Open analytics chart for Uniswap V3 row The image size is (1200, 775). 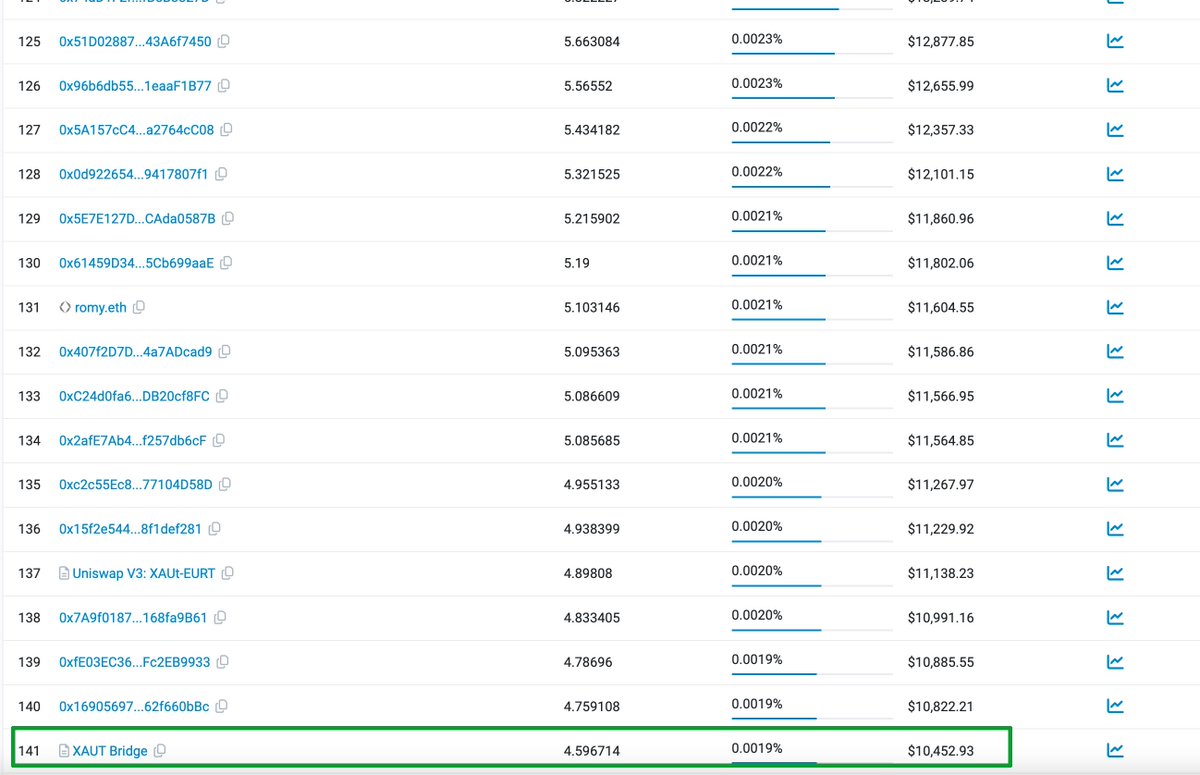pyautogui.click(x=1115, y=573)
